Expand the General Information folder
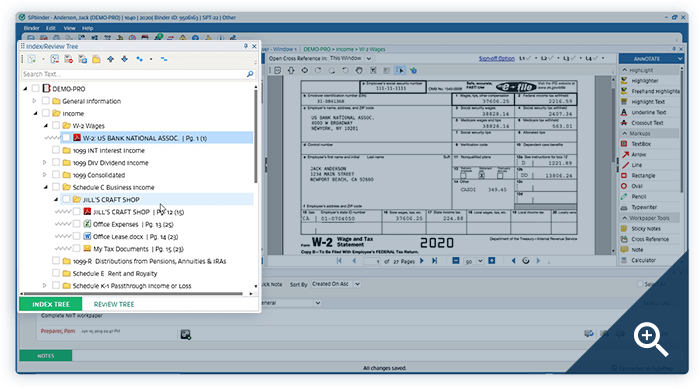This screenshot has width=700, height=389. 34,101
